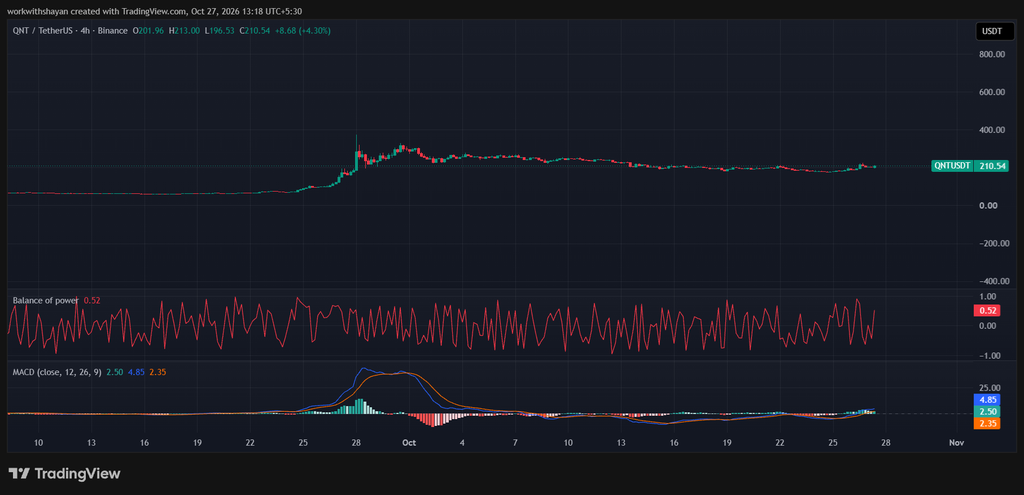The height and width of the screenshot is (495, 1024).
Task: Click the 800.00 price axis label
Action: pos(991,54)
